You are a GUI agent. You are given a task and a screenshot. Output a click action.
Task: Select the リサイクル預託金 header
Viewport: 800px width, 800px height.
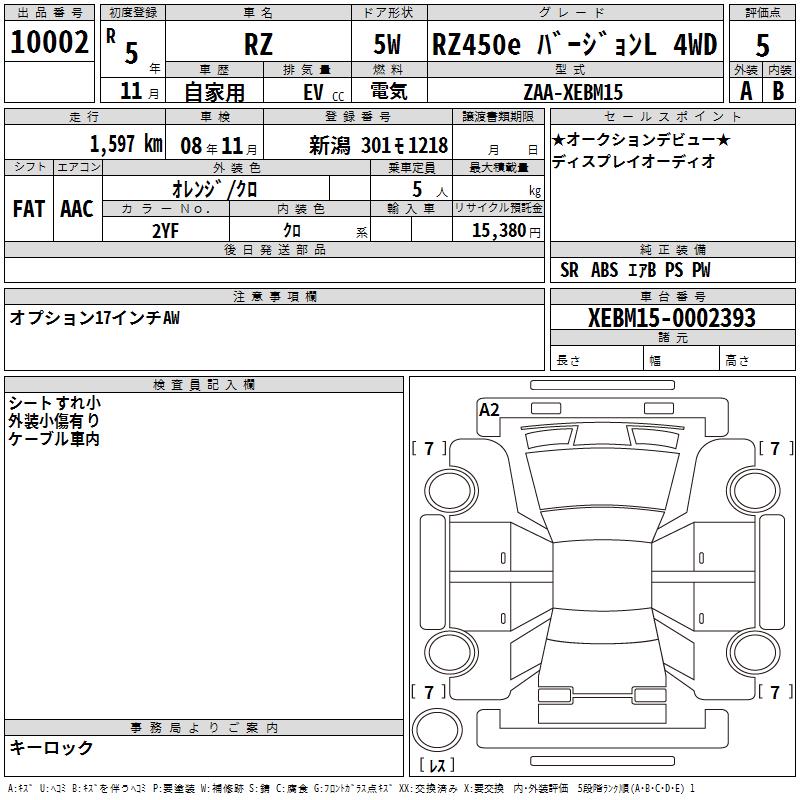(x=498, y=208)
